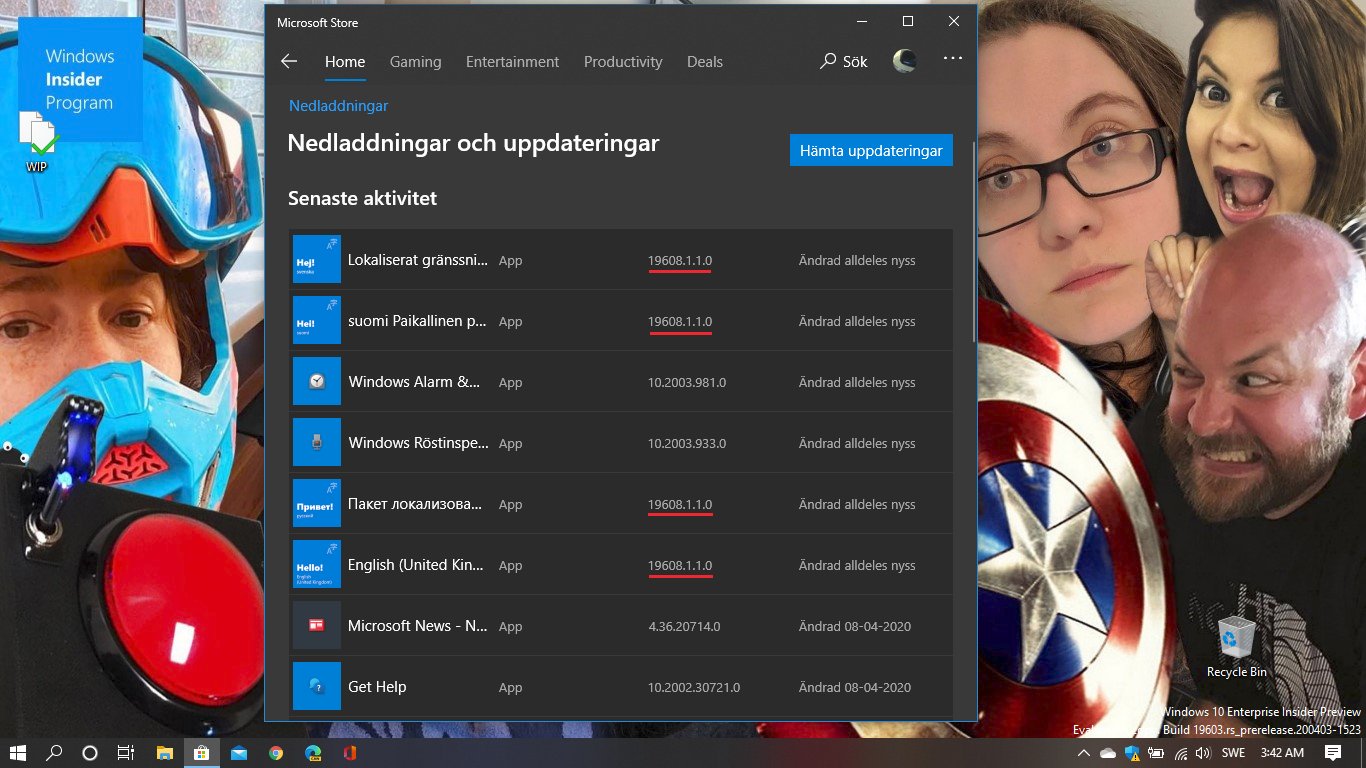Open OneDrive cloud tray icon
1366x768 pixels.
1108,753
